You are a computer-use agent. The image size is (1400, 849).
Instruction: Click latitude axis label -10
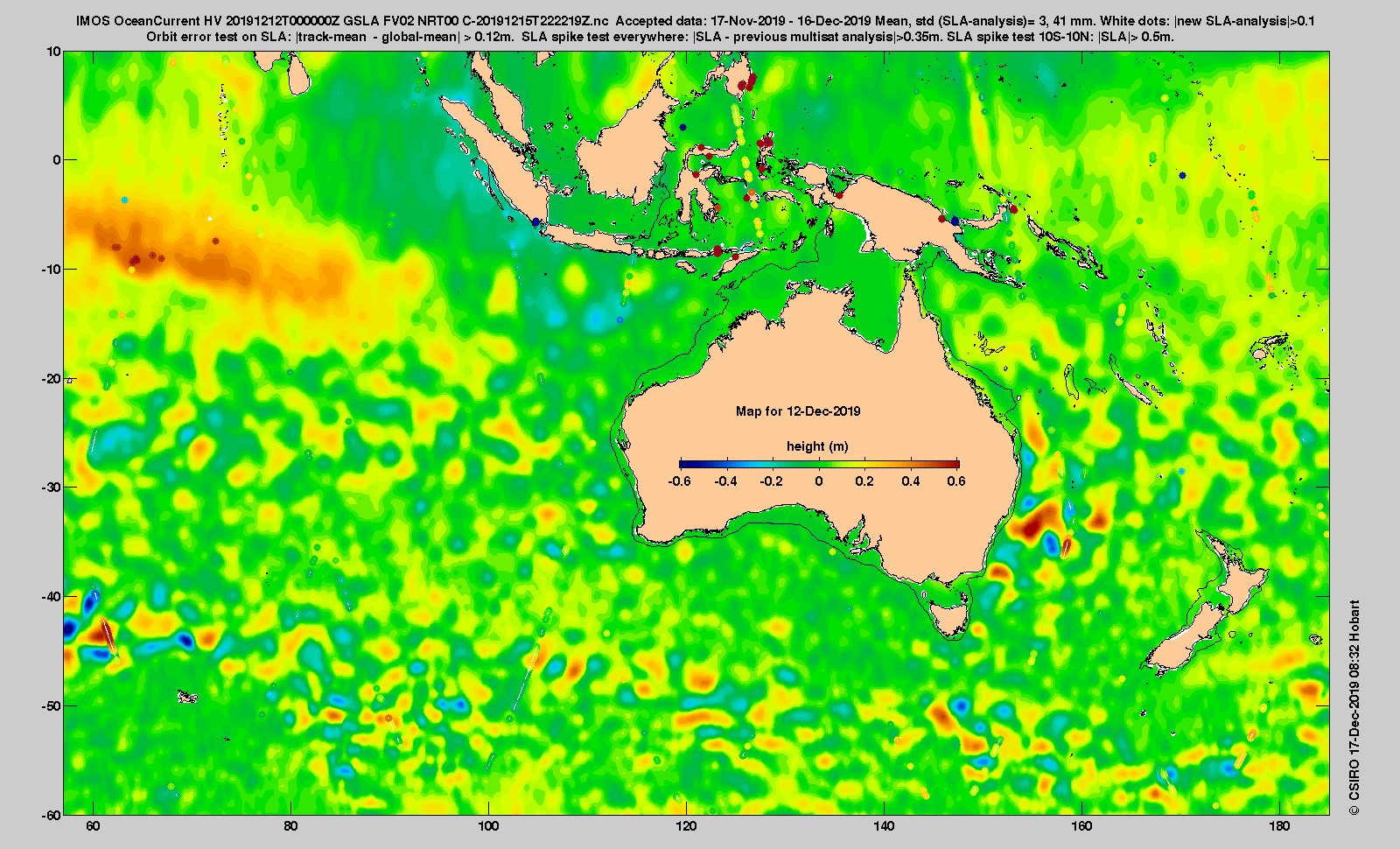click(x=52, y=269)
